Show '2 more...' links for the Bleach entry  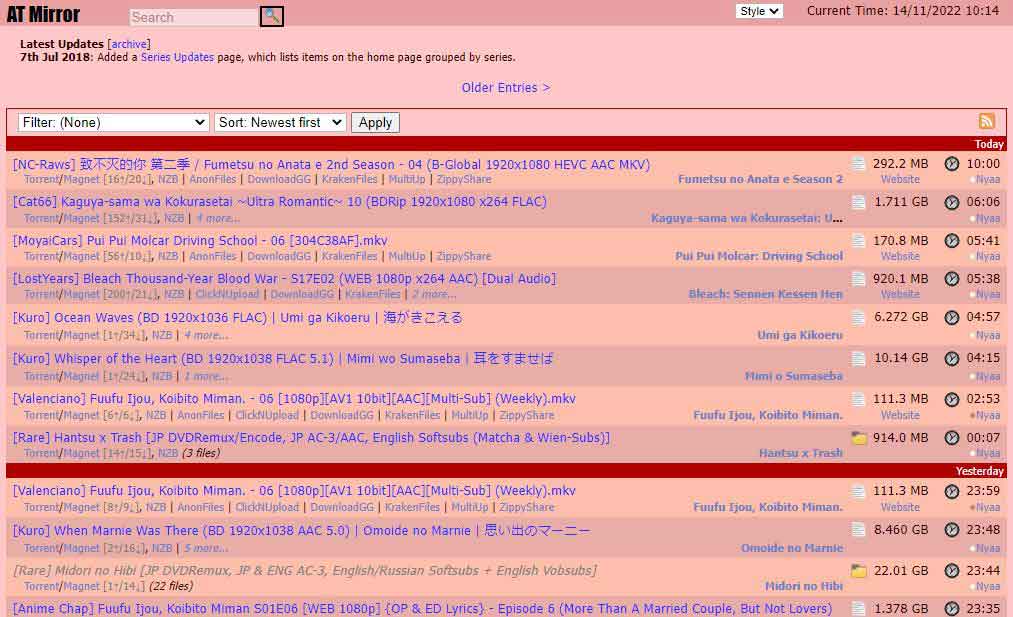tap(434, 295)
